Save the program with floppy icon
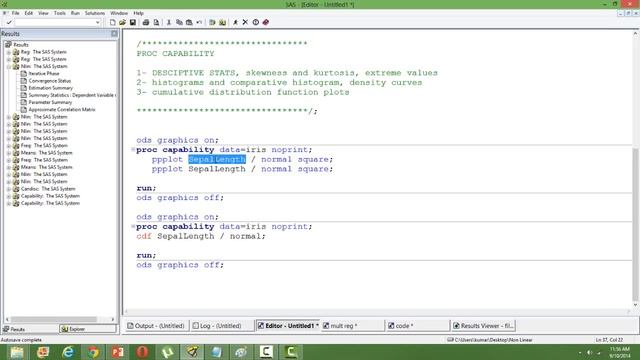 click(133, 22)
